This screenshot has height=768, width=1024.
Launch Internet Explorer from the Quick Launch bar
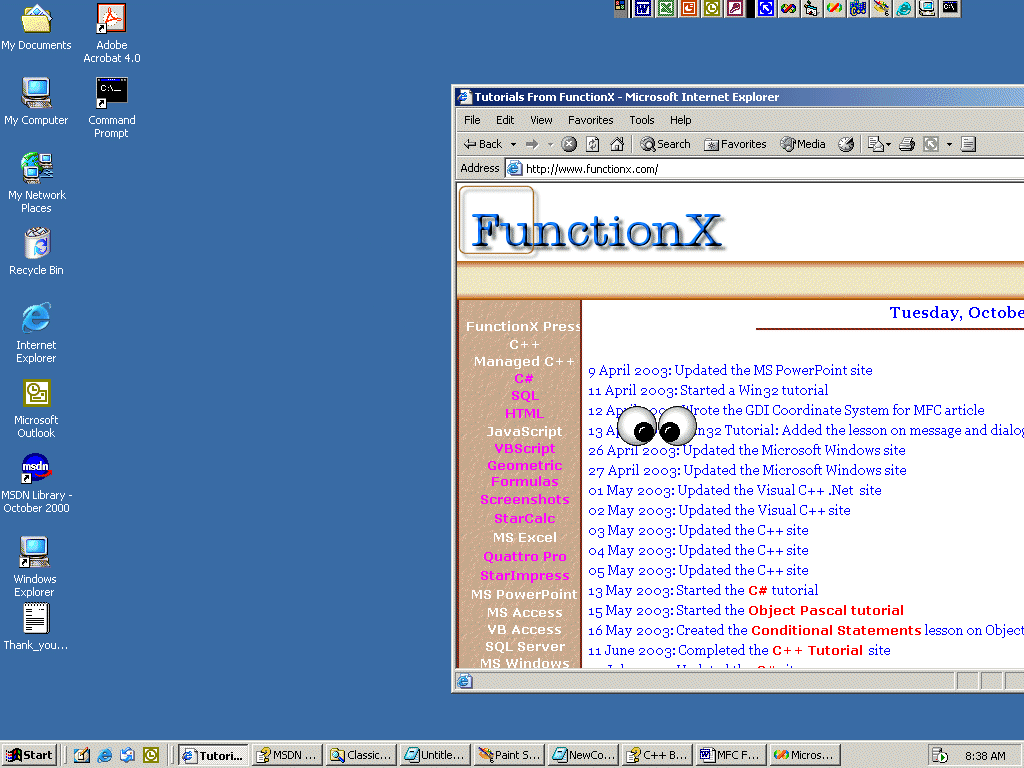coord(104,756)
